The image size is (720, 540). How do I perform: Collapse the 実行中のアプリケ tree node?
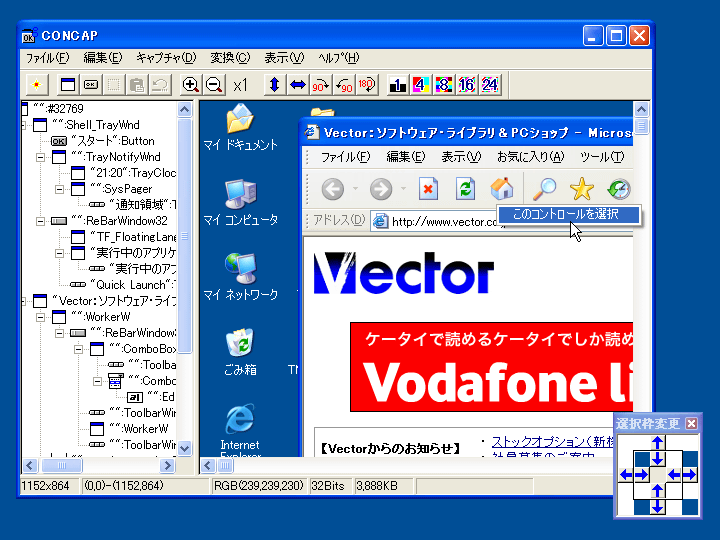(x=59, y=253)
